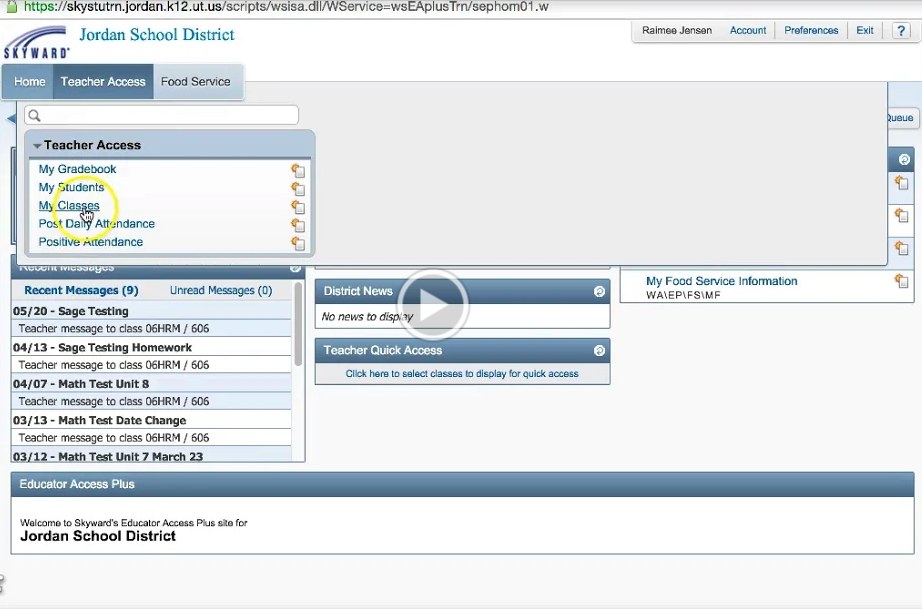Click the star icon beside Positive Attendance
Viewport: 922px width, 609px height.
click(x=298, y=241)
